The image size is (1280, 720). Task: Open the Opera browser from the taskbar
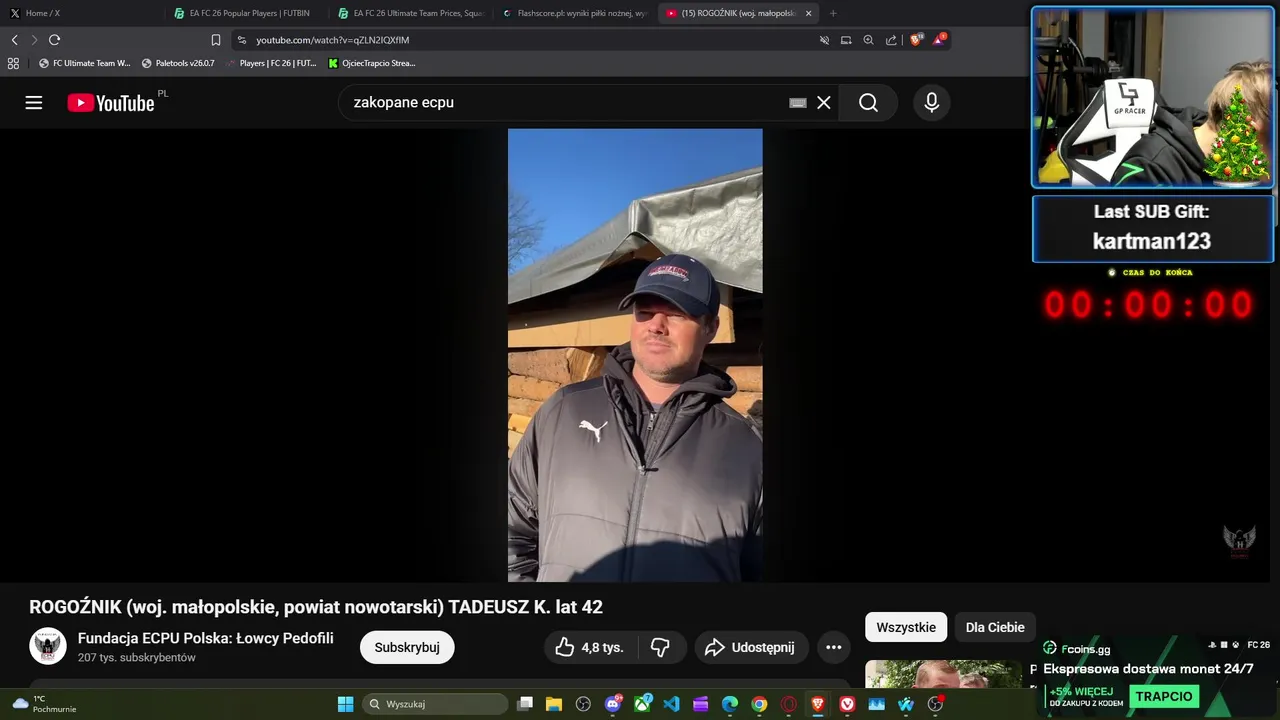[789, 704]
